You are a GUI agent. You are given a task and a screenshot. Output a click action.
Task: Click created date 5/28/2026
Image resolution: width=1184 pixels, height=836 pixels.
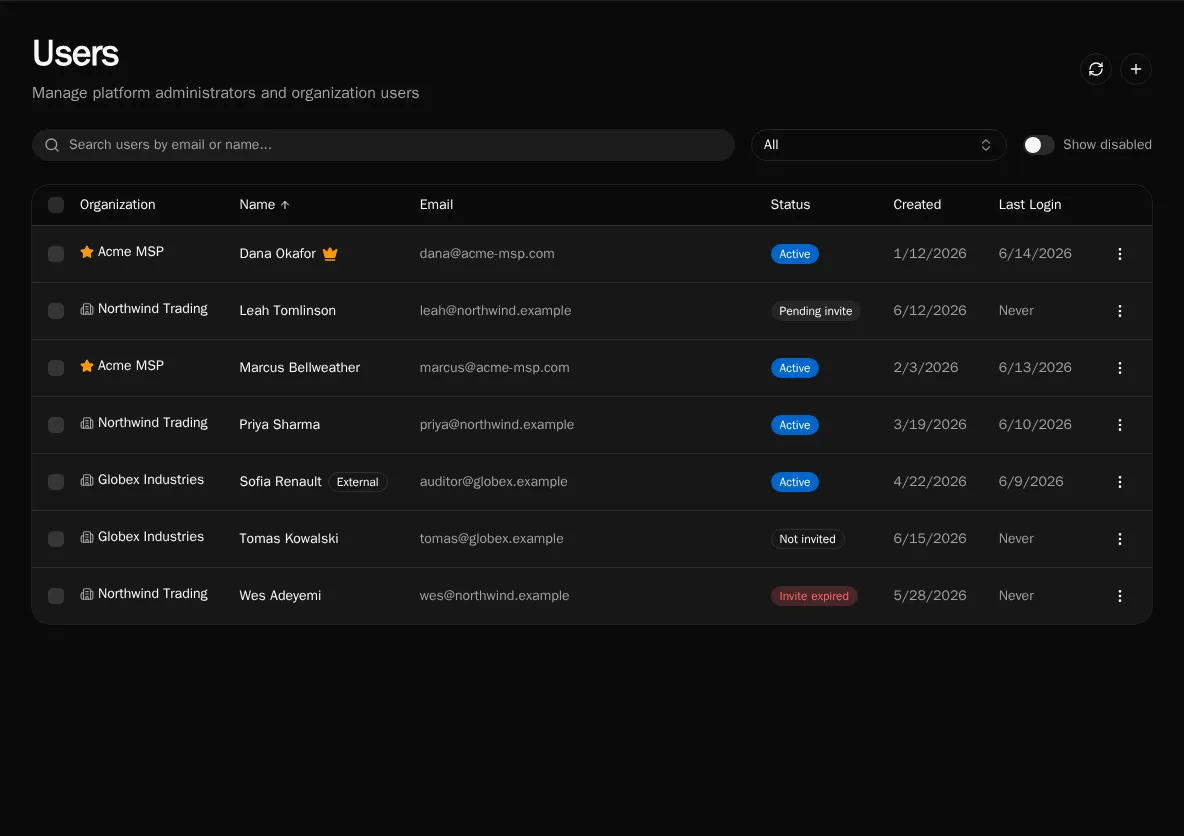coord(930,596)
